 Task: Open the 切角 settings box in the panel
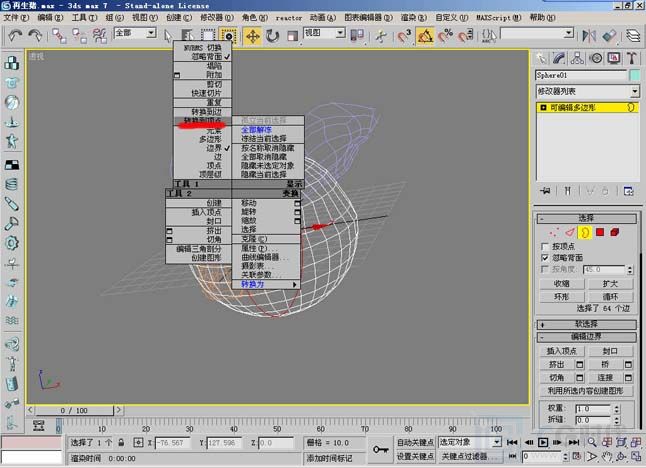(580, 378)
